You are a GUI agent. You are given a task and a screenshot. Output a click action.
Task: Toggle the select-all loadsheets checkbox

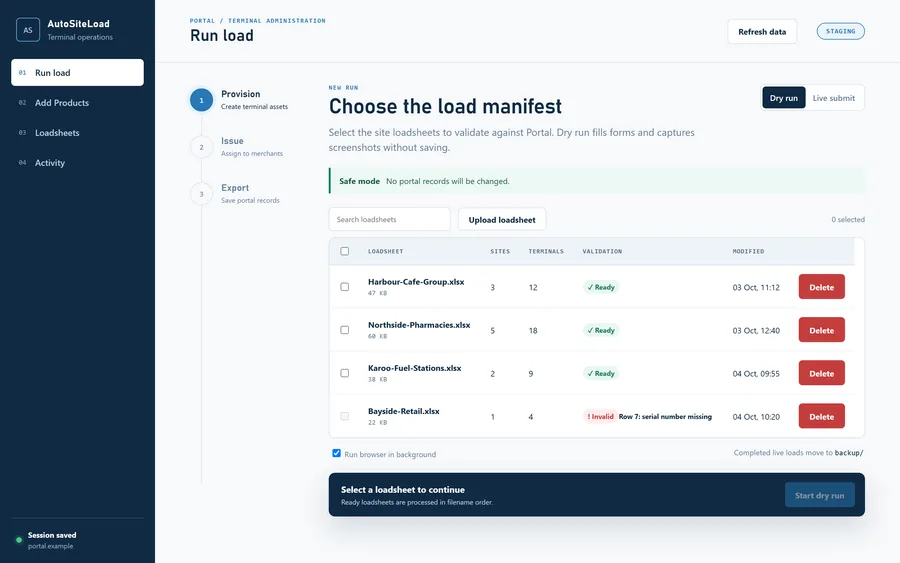point(344,251)
